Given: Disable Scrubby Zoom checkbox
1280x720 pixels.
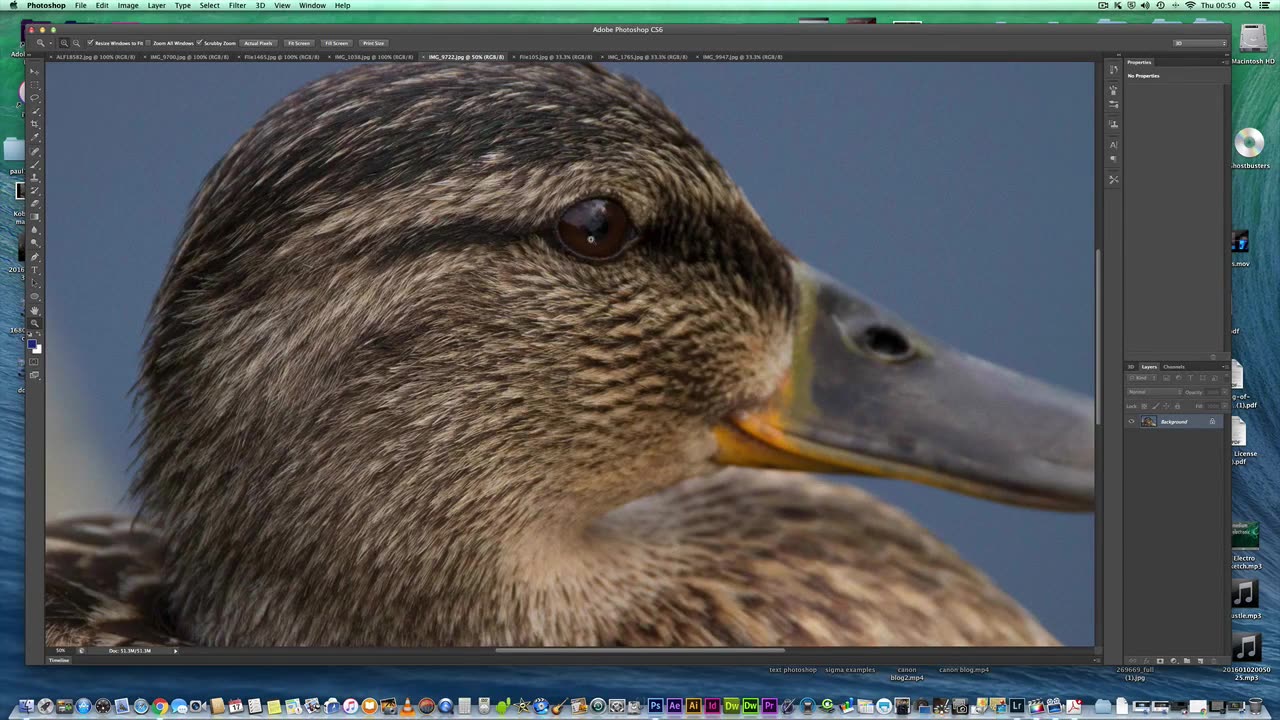Looking at the screenshot, I should point(199,43).
